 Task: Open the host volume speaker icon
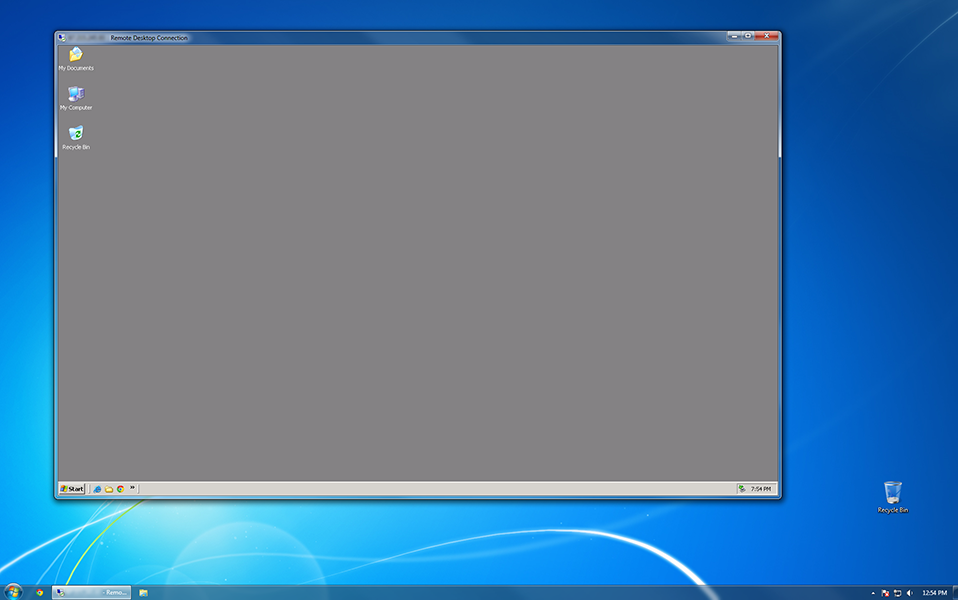point(910,593)
